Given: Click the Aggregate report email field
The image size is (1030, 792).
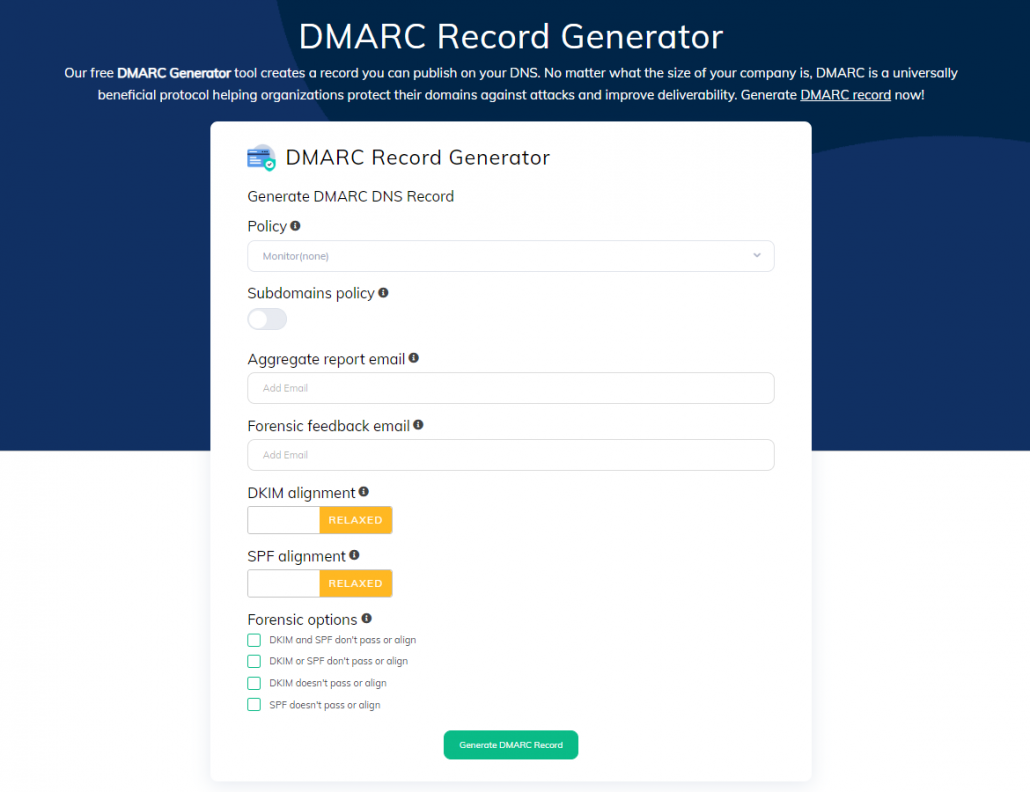Looking at the screenshot, I should pyautogui.click(x=510, y=388).
